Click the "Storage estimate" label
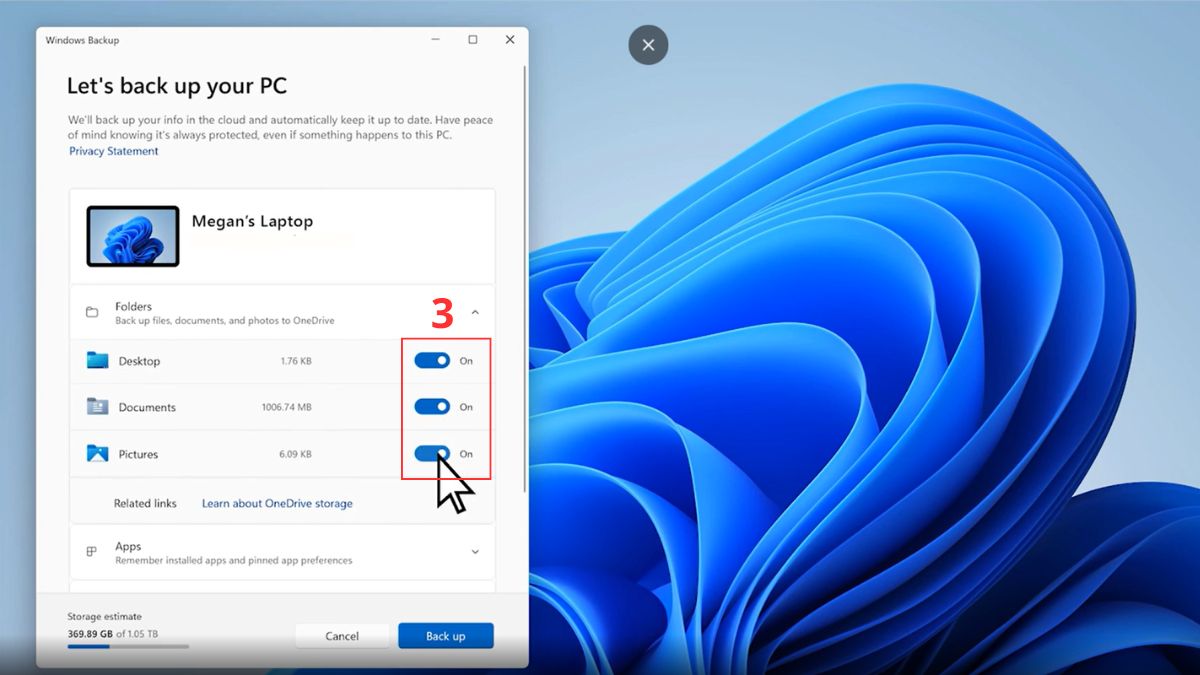 [104, 617]
